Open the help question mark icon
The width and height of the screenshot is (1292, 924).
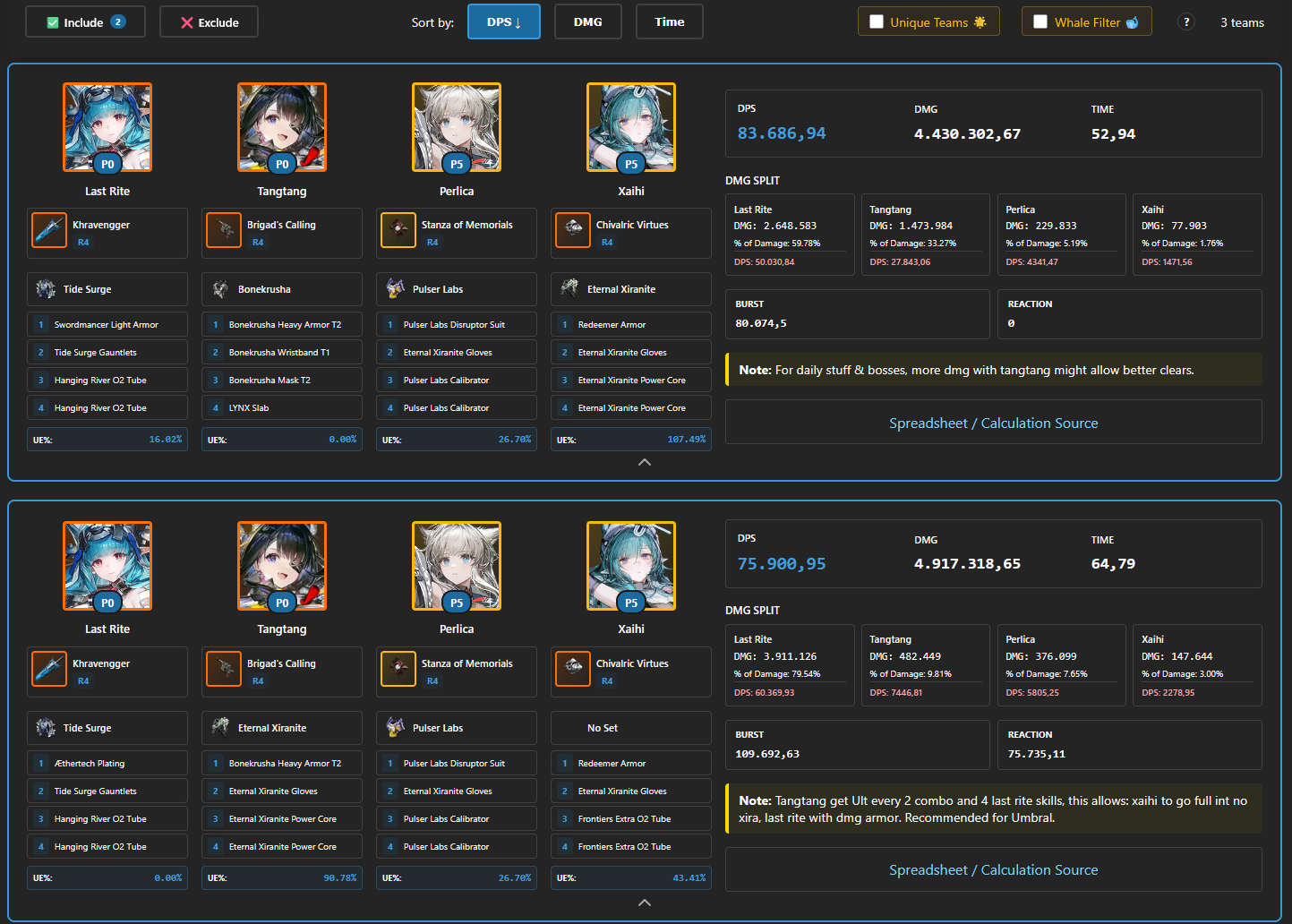pos(1186,22)
